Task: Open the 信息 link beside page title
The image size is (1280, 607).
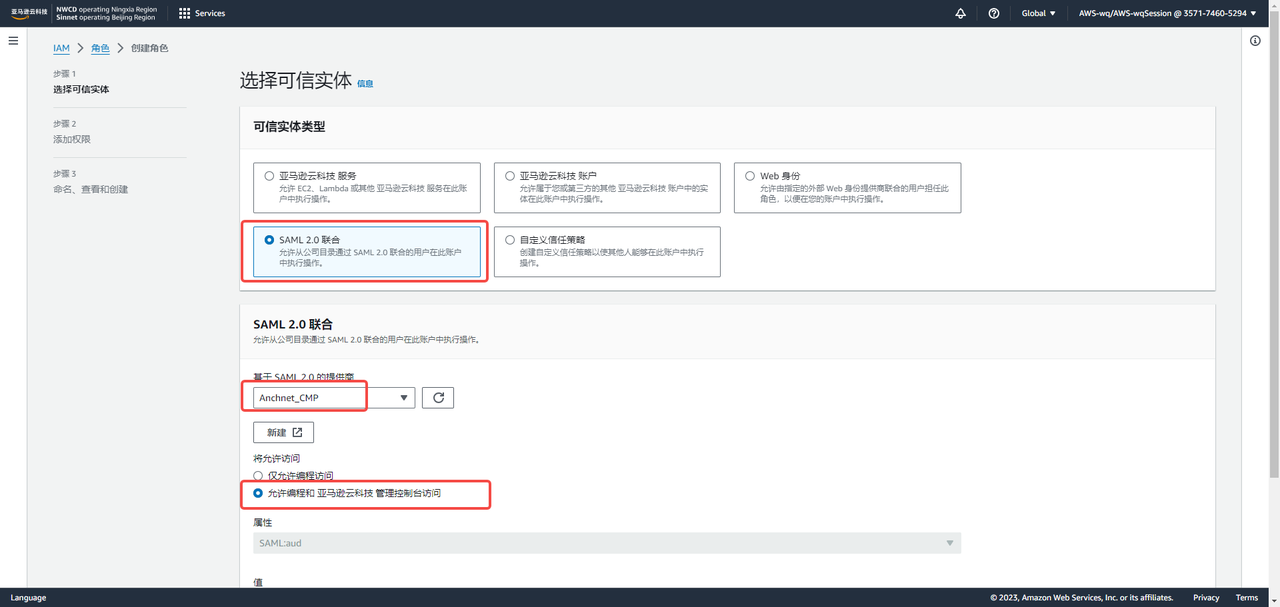Action: [x=365, y=84]
